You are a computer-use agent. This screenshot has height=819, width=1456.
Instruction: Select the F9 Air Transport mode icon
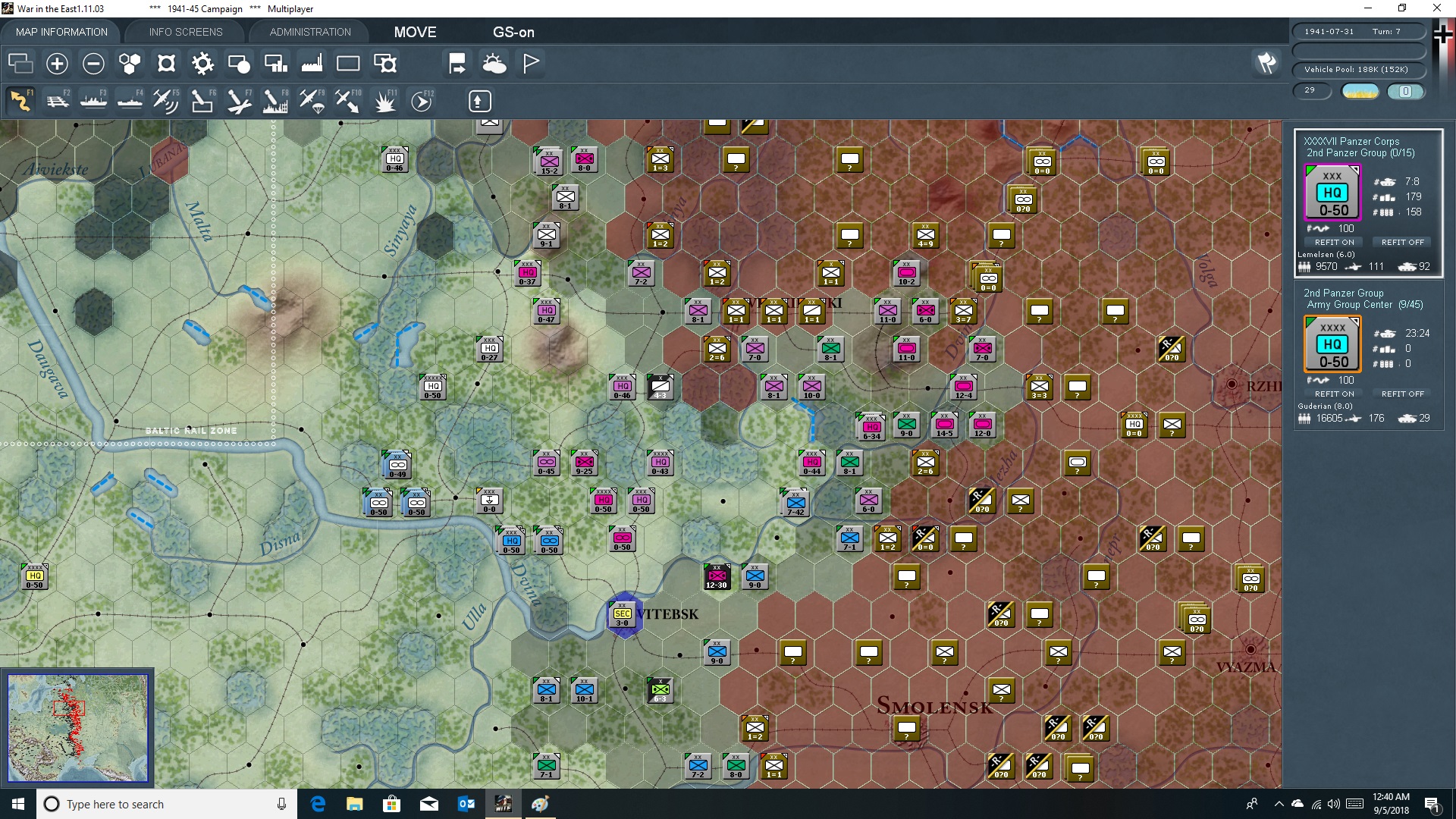pyautogui.click(x=312, y=101)
